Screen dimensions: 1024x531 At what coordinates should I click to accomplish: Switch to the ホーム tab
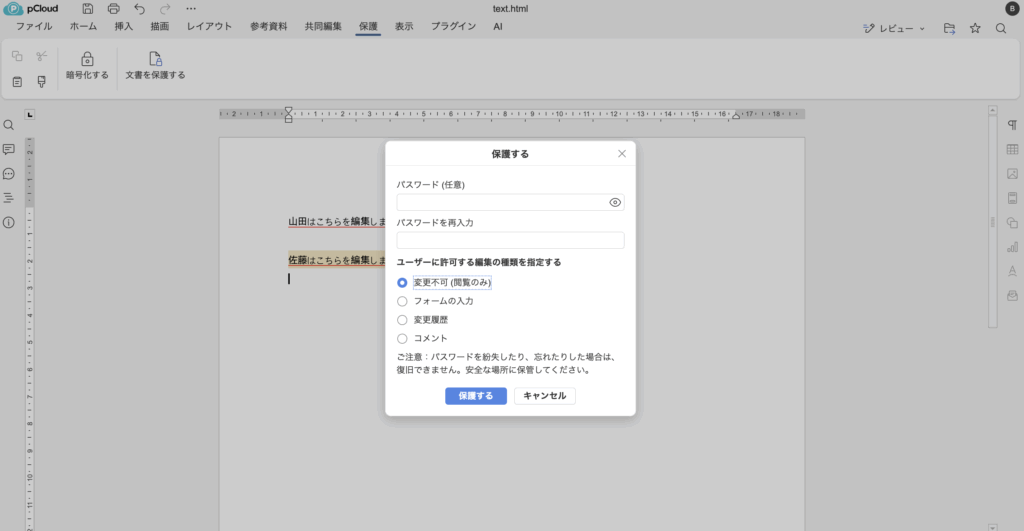pos(83,27)
